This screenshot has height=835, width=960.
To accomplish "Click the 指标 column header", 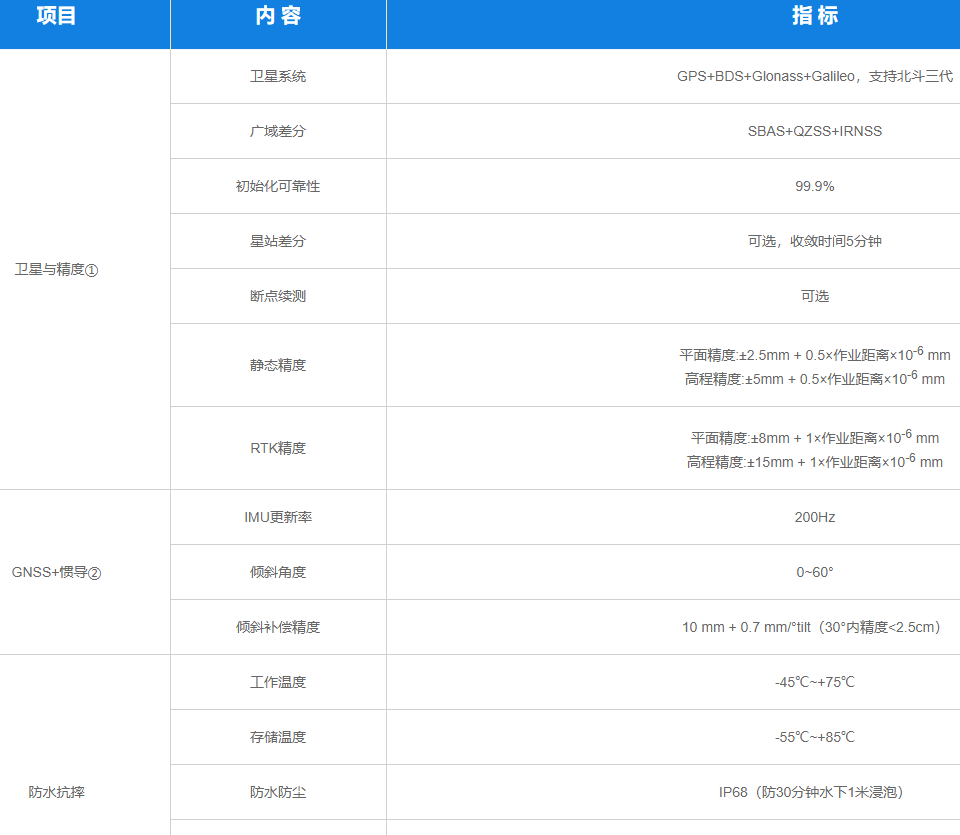I will tap(814, 16).
